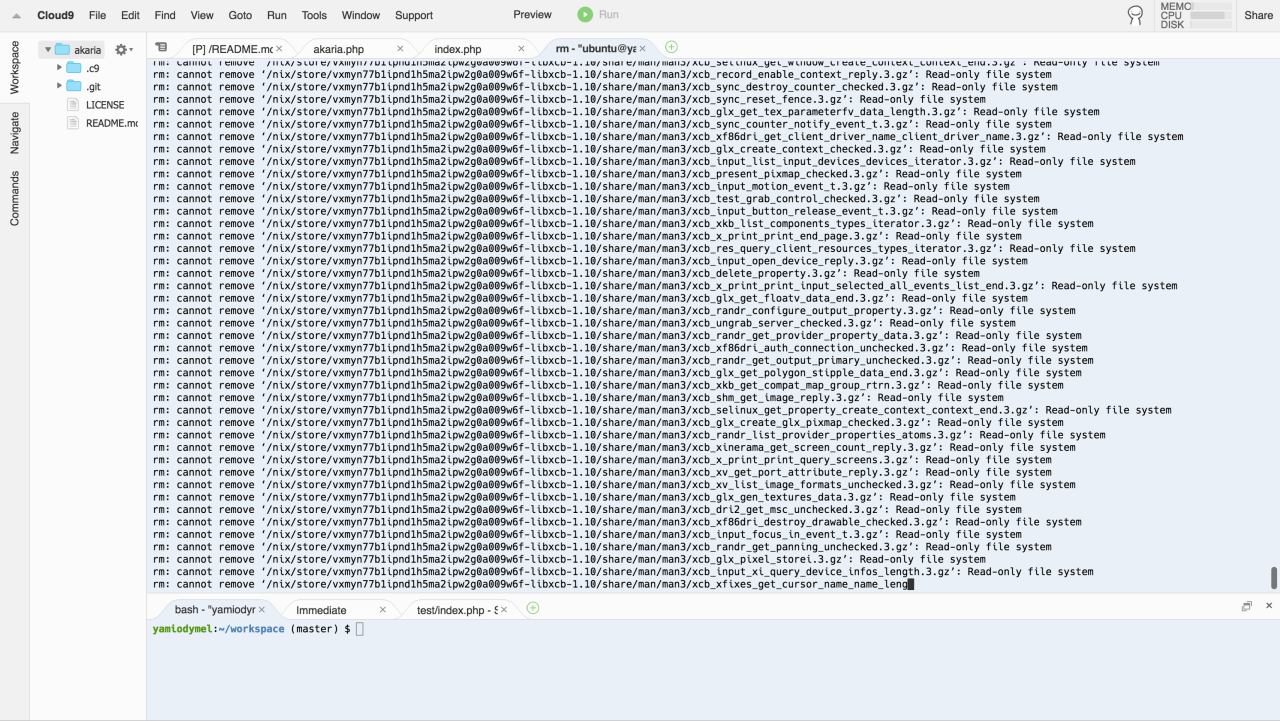Click the editor tab list icon
This screenshot has width=1280, height=721.
161,47
